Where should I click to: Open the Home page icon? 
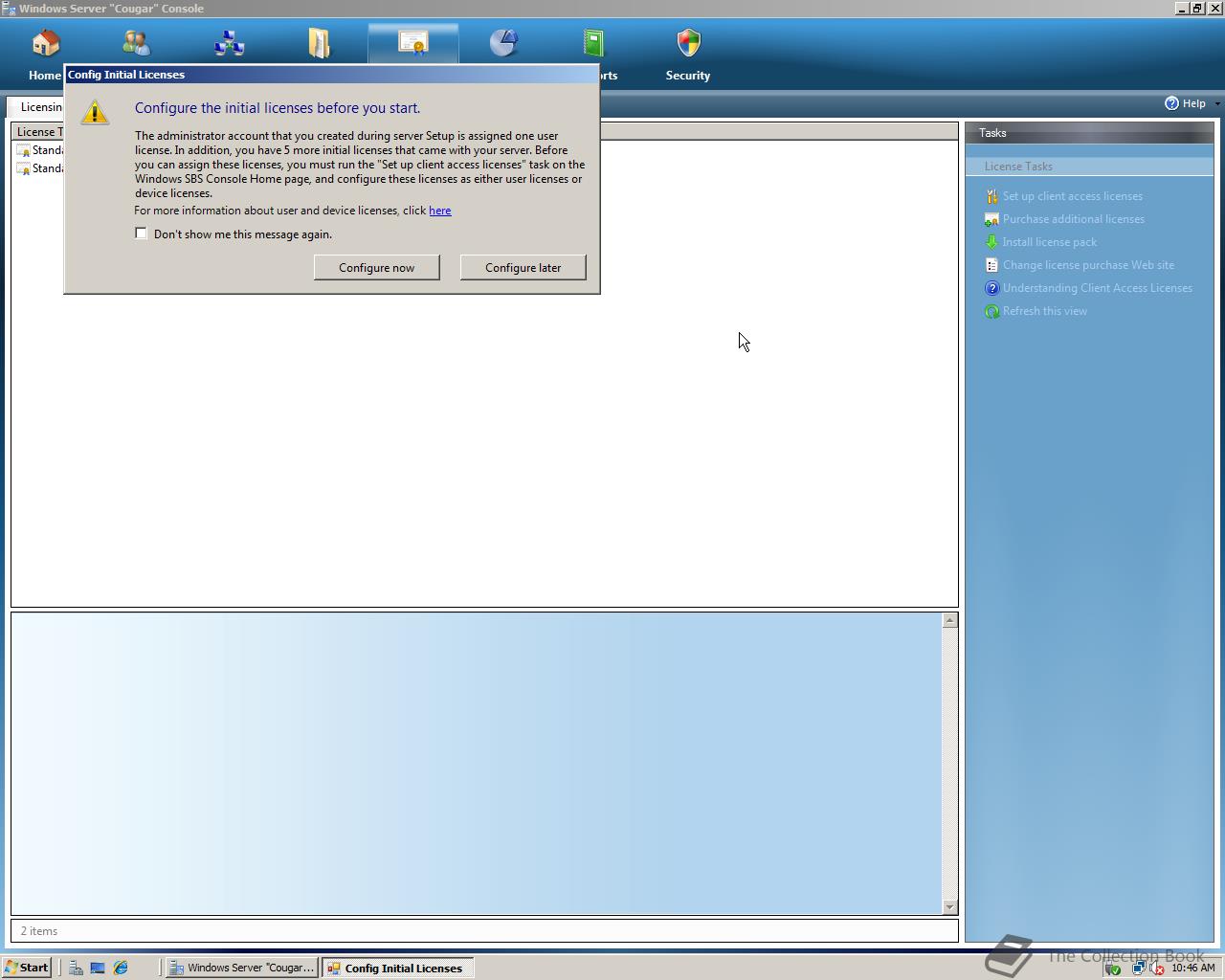[x=46, y=43]
